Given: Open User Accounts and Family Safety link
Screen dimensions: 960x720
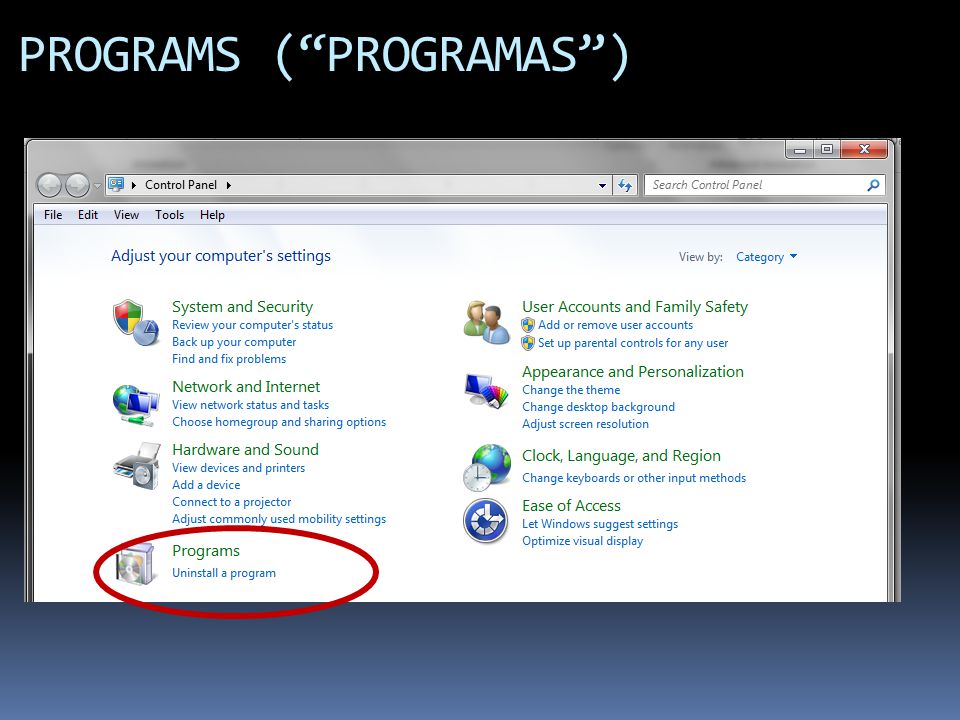Looking at the screenshot, I should coord(635,307).
